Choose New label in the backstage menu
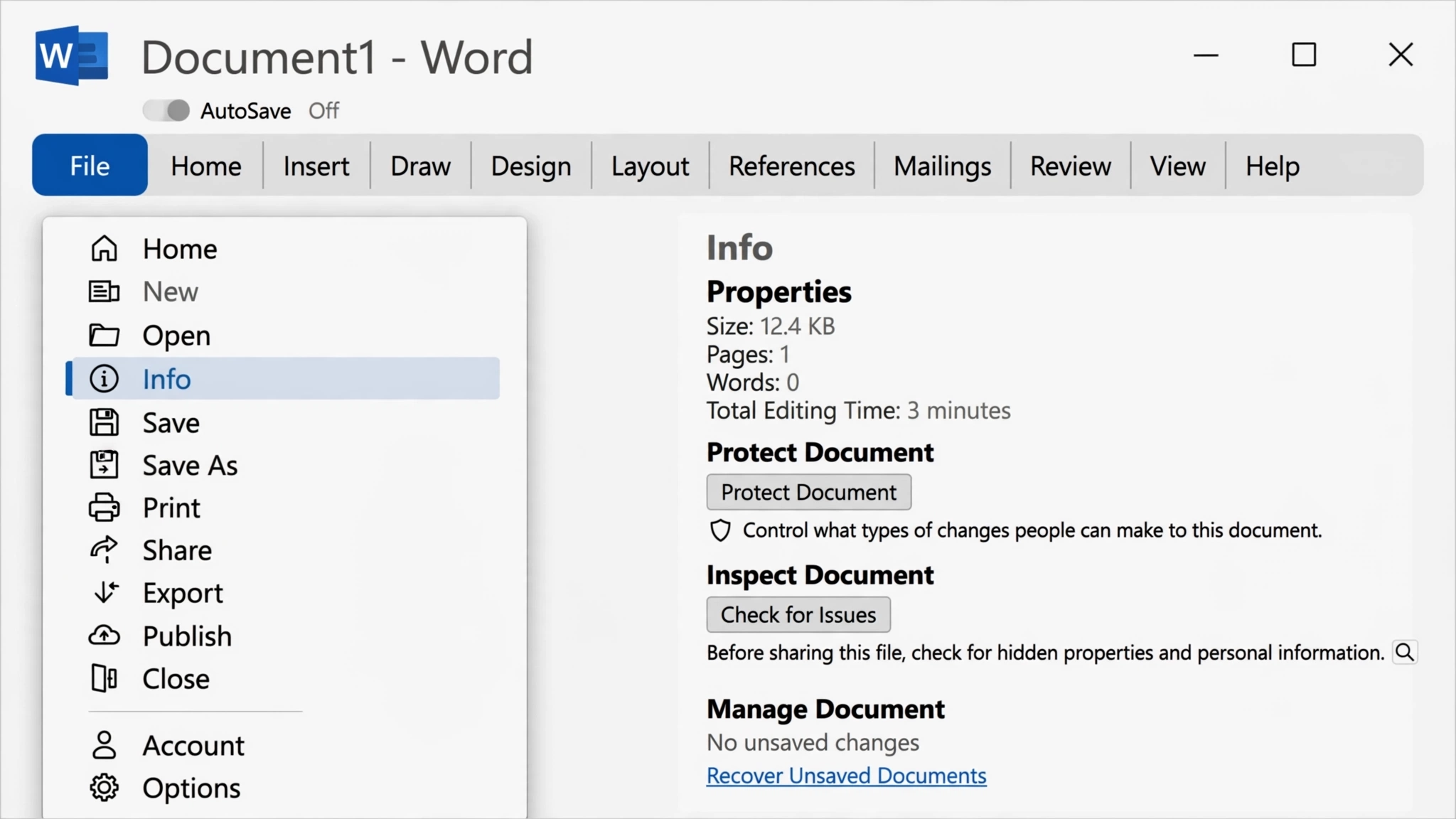 [x=171, y=291]
